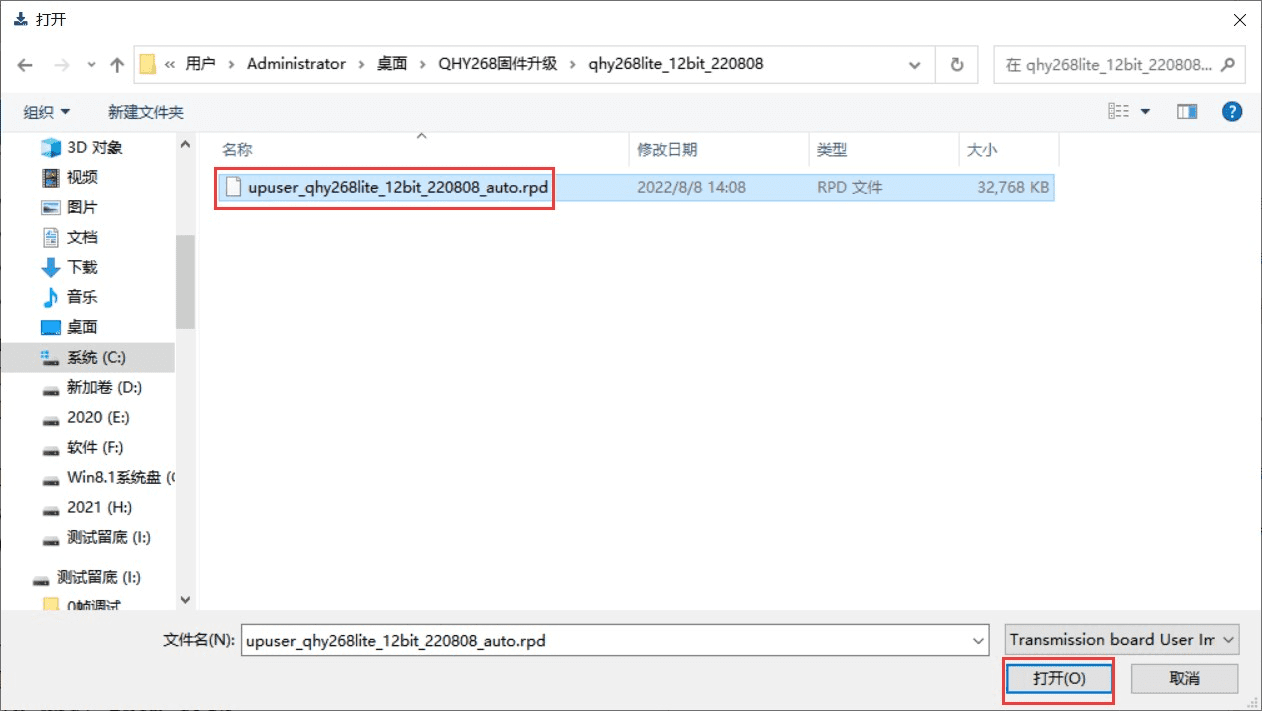Screen dimensions: 1262x711
Task: Show hidden breadcrumb parents chevron
Action: click(x=170, y=64)
